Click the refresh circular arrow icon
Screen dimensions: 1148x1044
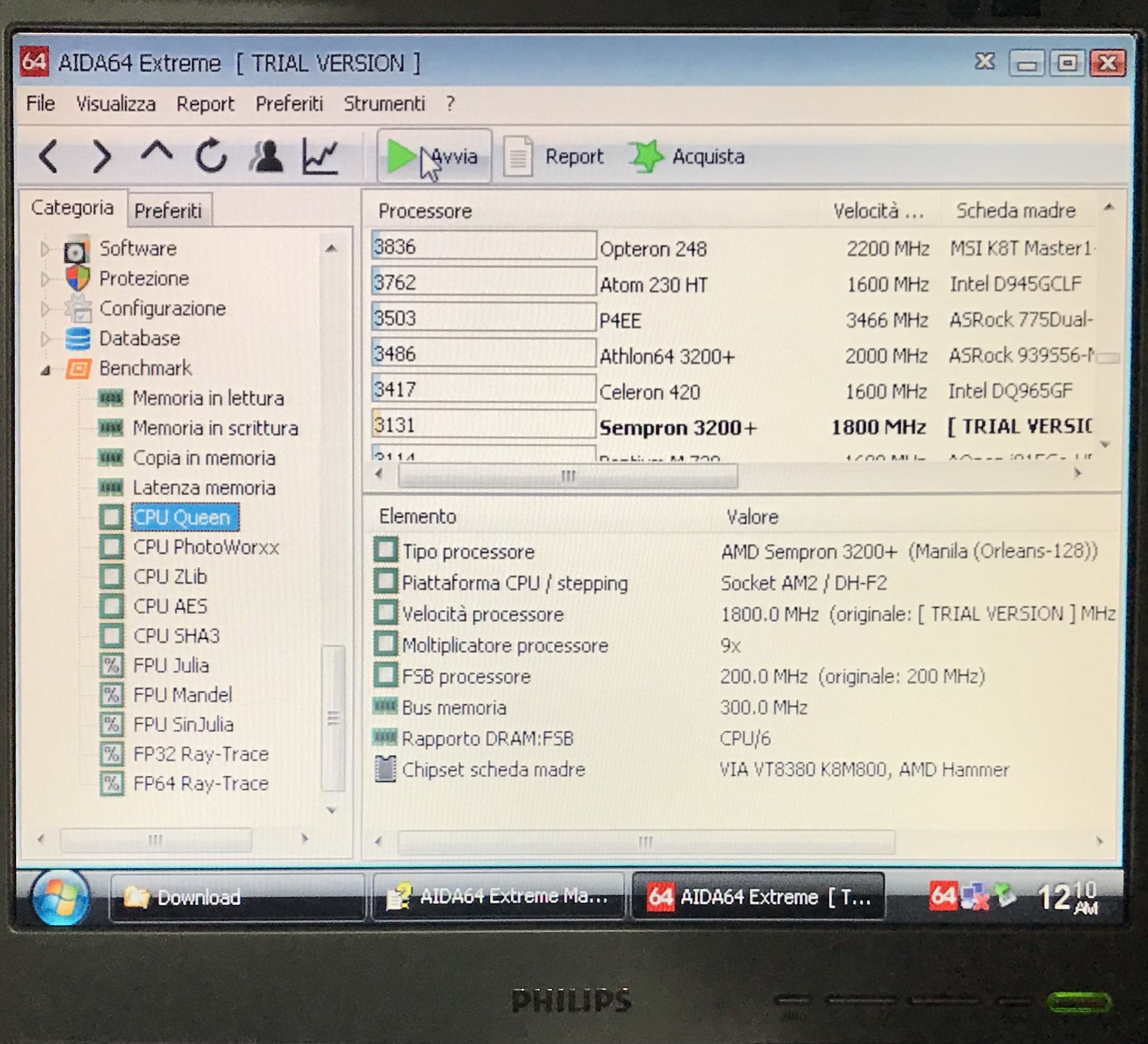click(211, 156)
